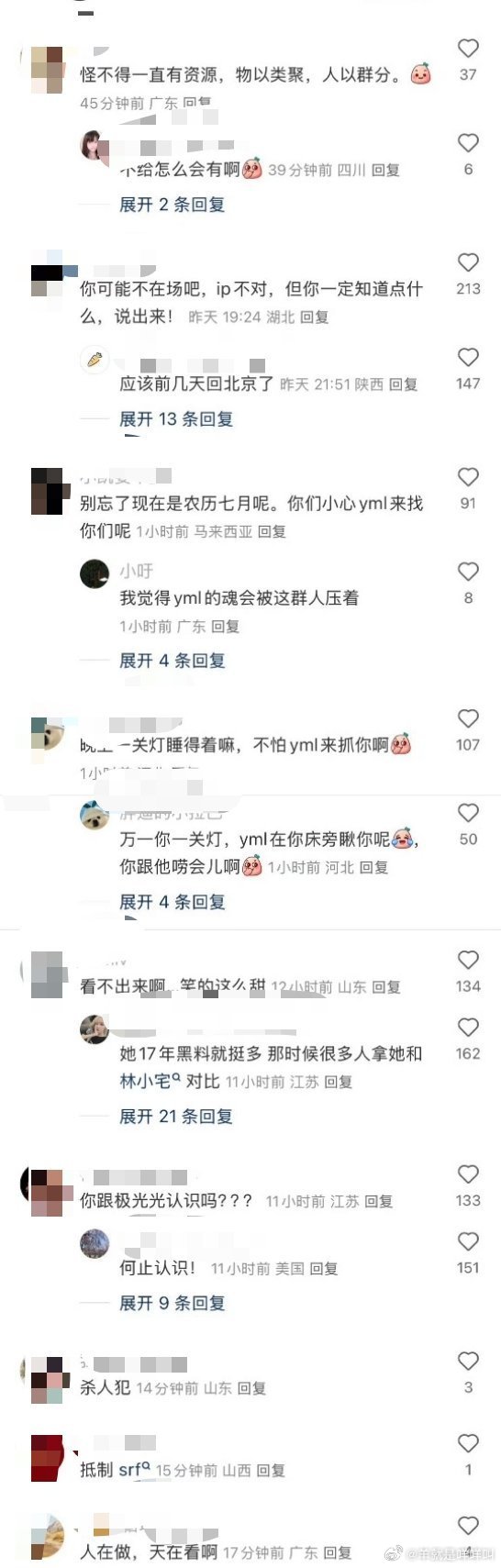501x1568 pixels.
Task: Reply to 你跟极光光认识吗 comment
Action: tap(378, 1201)
